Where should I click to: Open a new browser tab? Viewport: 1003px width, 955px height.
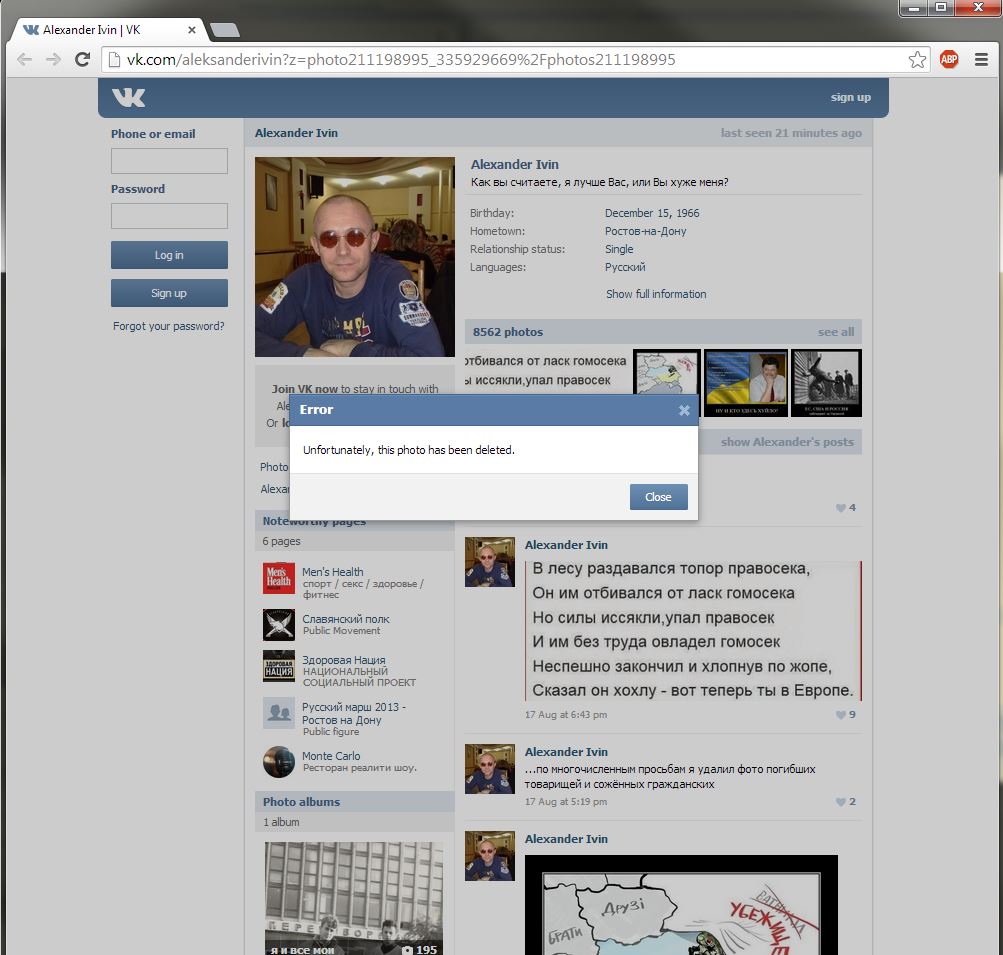point(225,29)
